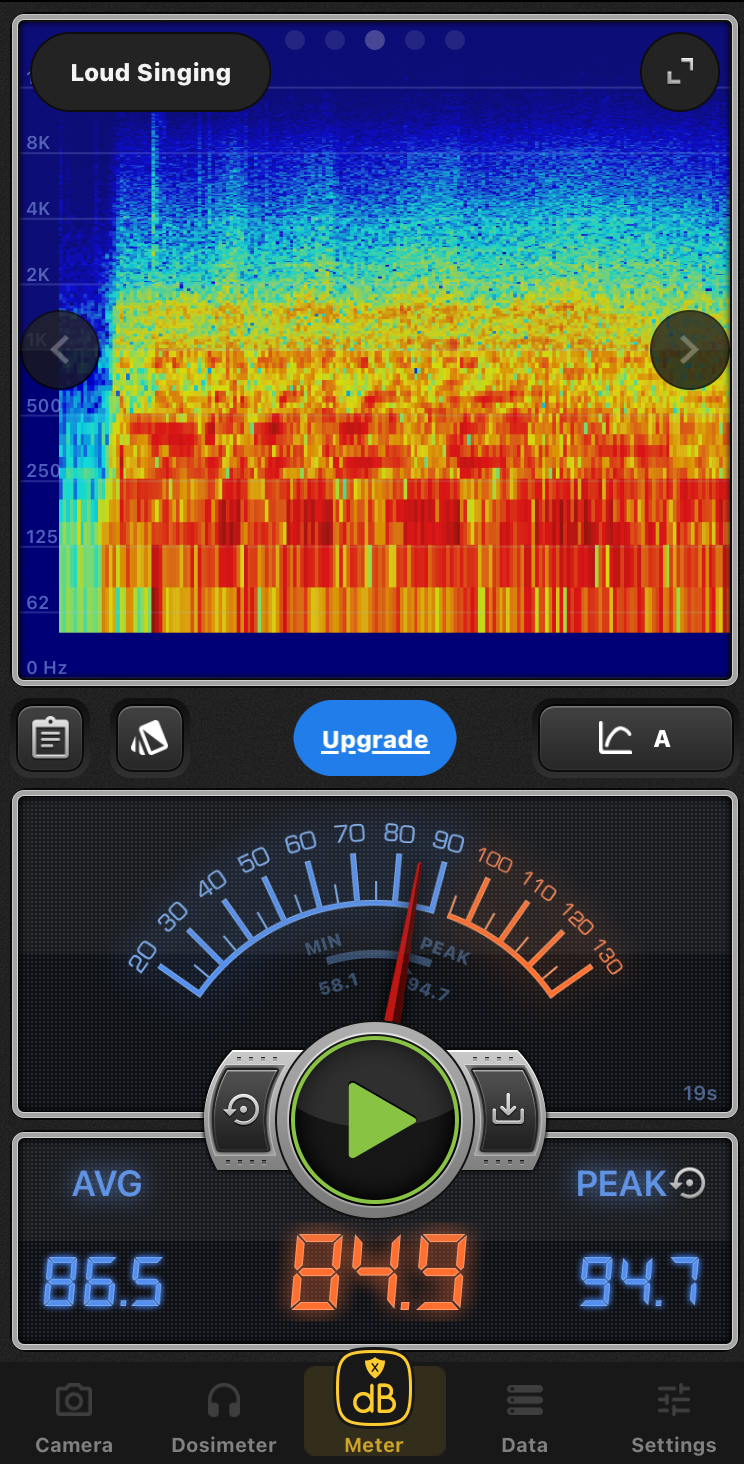Screen dimensions: 744x1464
Task: Select the Meter dB tab
Action: [374, 1405]
